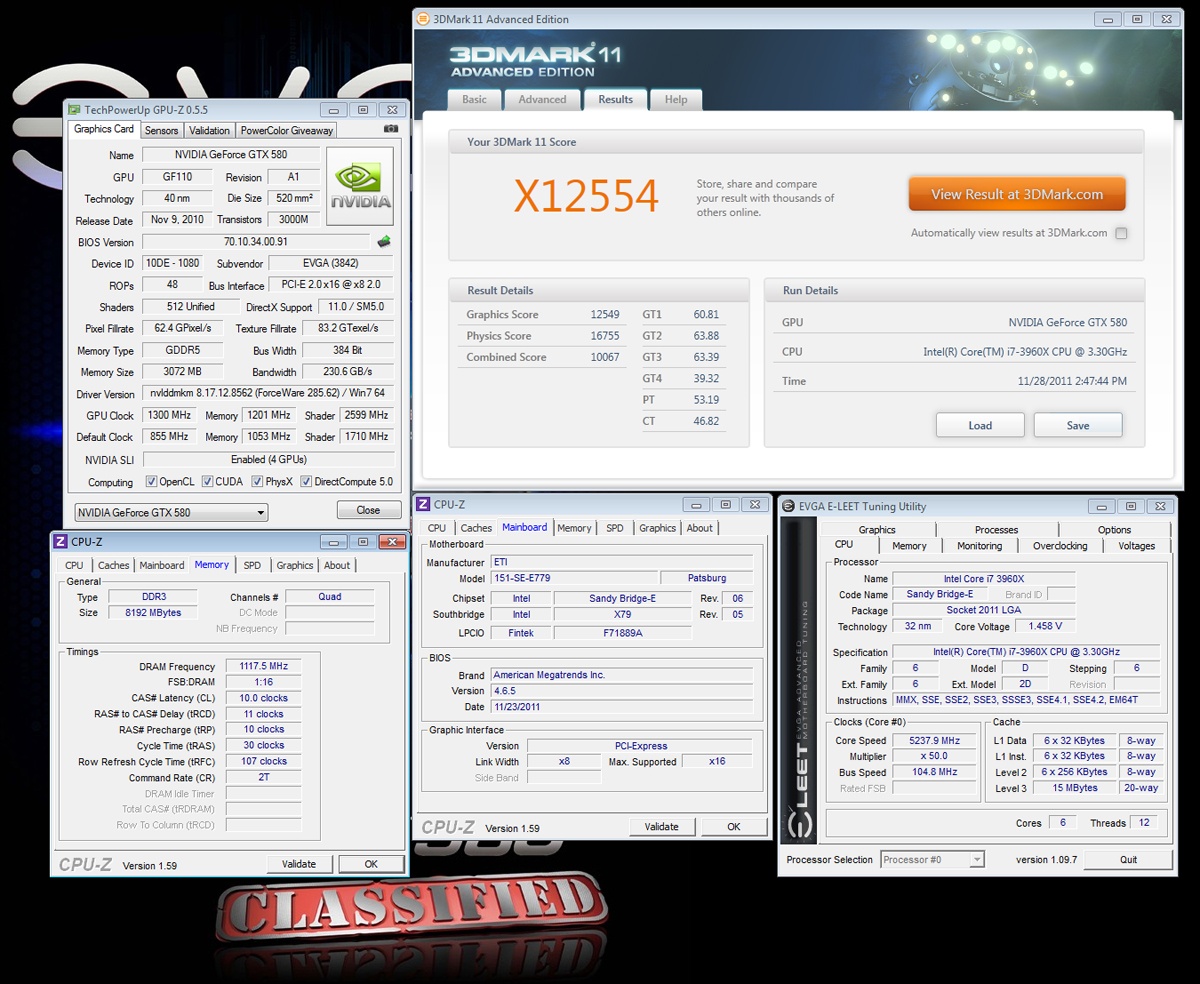The width and height of the screenshot is (1200, 984).
Task: Switch to CPU tab in CPU-Z Mainboard window
Action: point(437,528)
